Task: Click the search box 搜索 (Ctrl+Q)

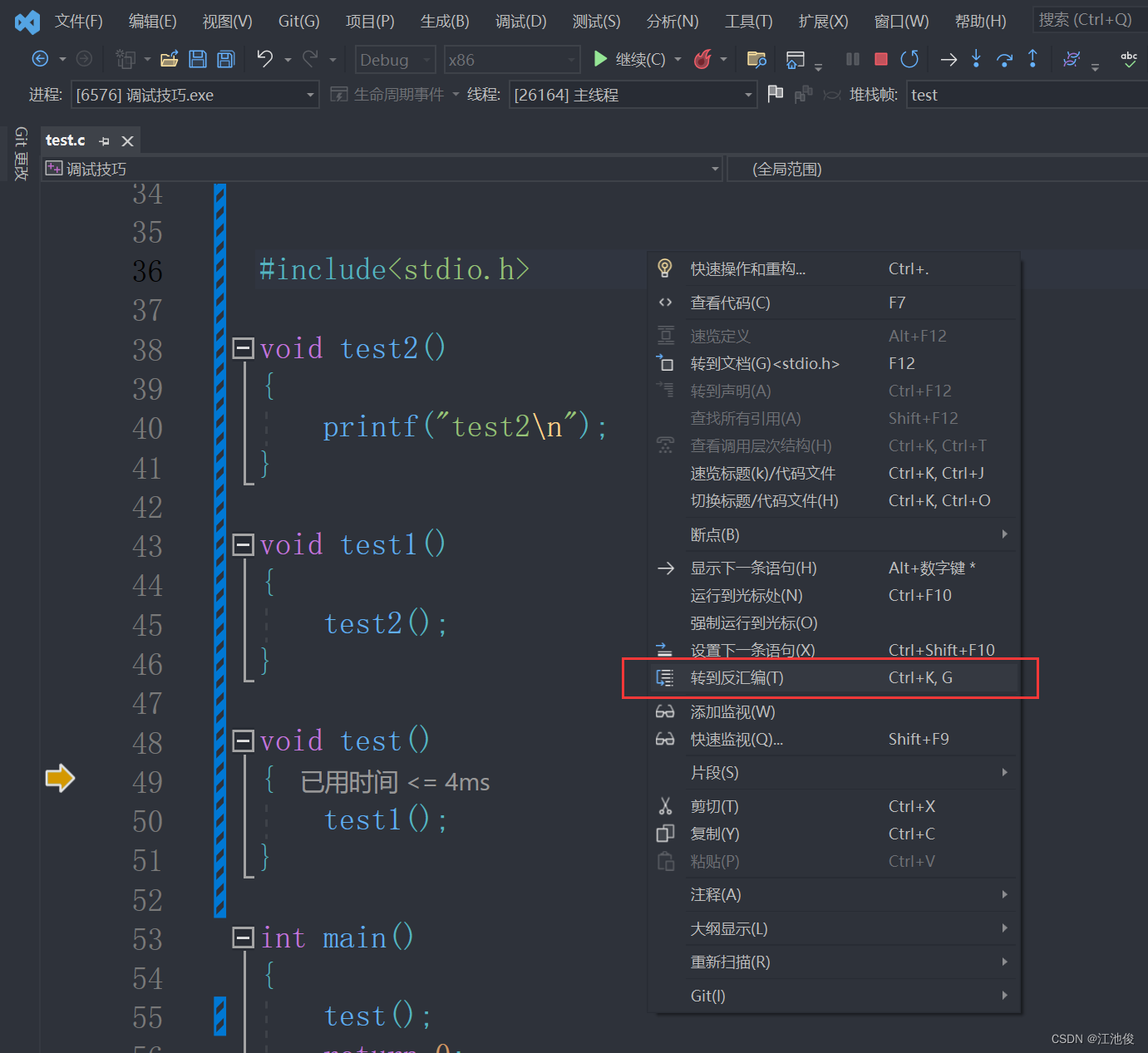Action: [x=1089, y=20]
